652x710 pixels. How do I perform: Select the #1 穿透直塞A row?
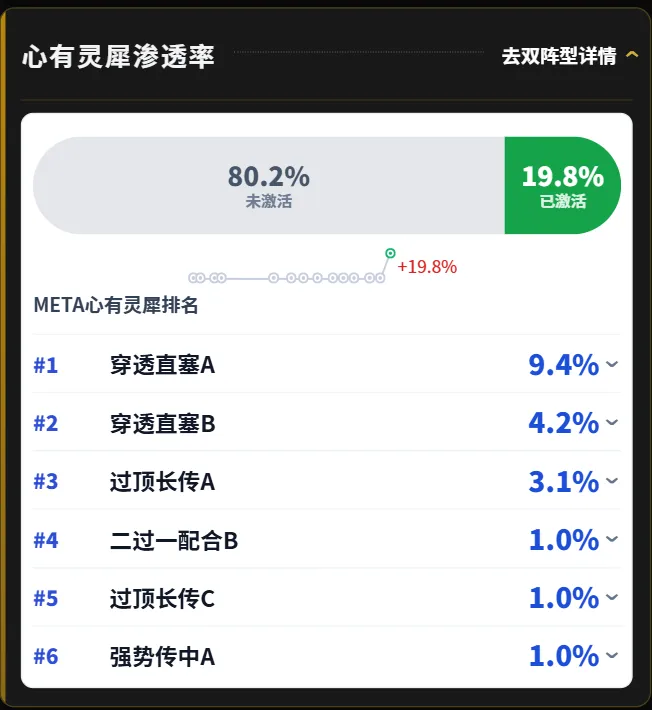pyautogui.click(x=326, y=365)
